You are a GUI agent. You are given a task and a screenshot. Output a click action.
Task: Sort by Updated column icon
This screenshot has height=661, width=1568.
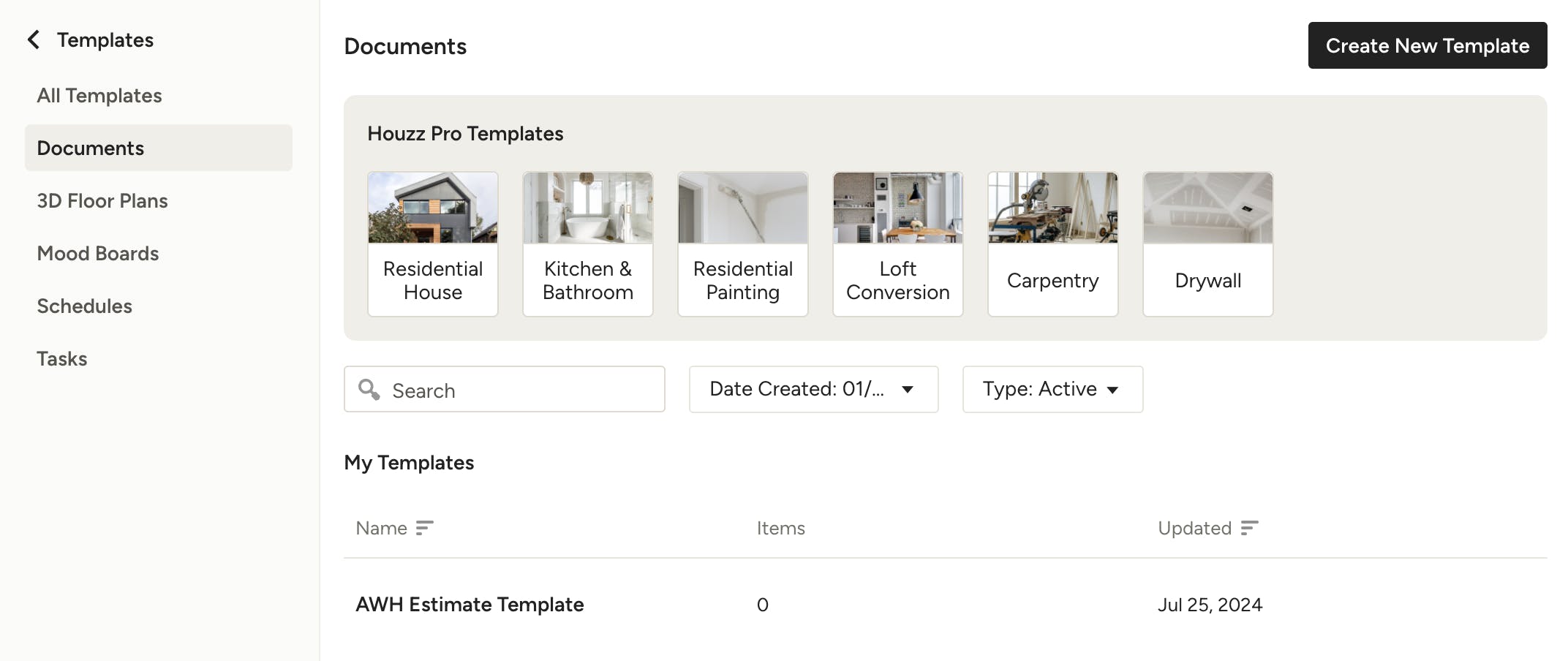[1249, 528]
